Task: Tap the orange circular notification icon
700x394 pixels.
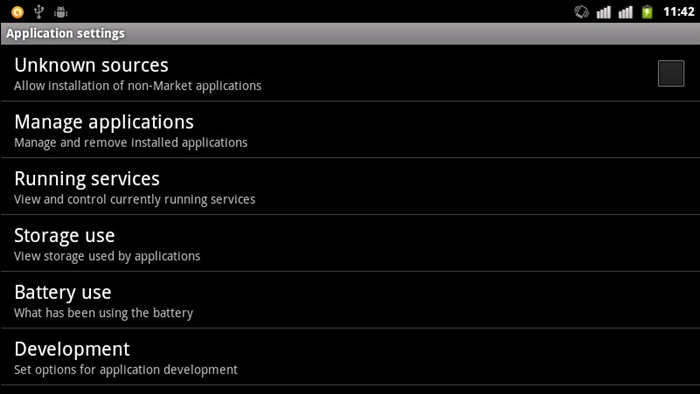Action: point(17,12)
